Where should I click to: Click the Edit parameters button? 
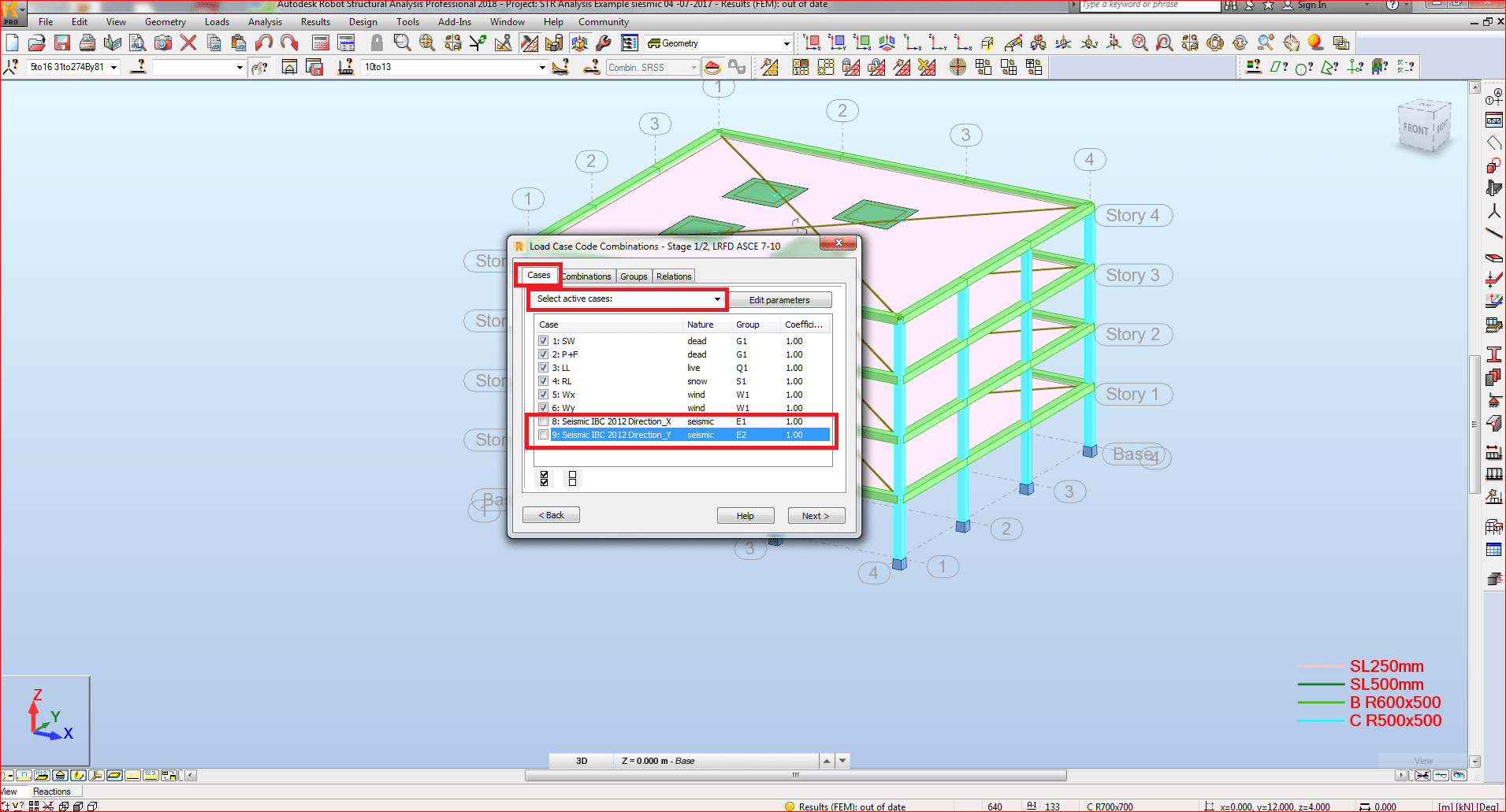point(779,300)
